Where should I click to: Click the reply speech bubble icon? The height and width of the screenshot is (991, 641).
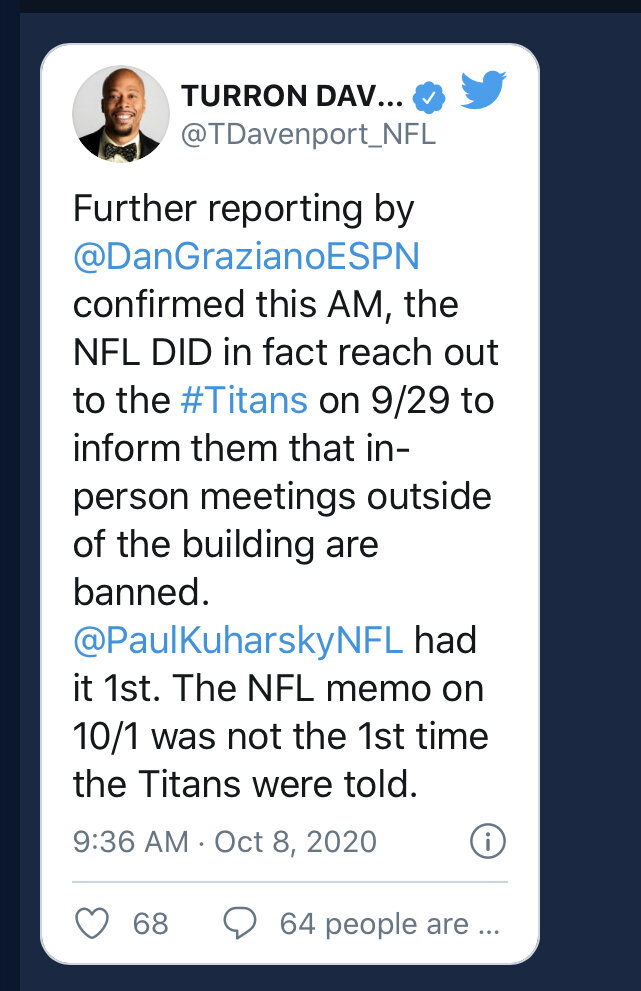[240, 923]
